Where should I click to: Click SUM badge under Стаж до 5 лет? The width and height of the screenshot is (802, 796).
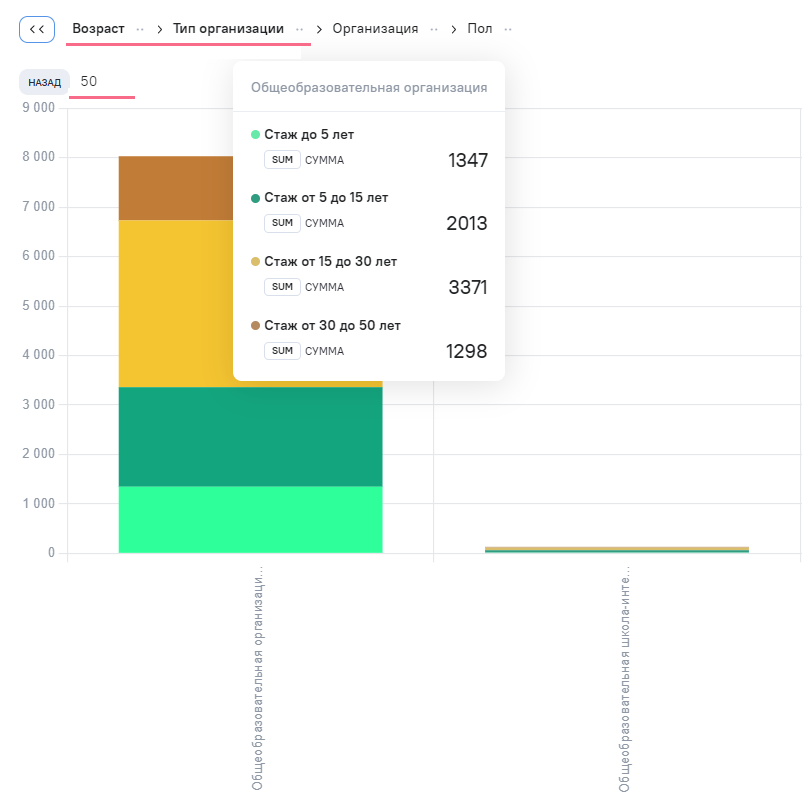point(282,160)
